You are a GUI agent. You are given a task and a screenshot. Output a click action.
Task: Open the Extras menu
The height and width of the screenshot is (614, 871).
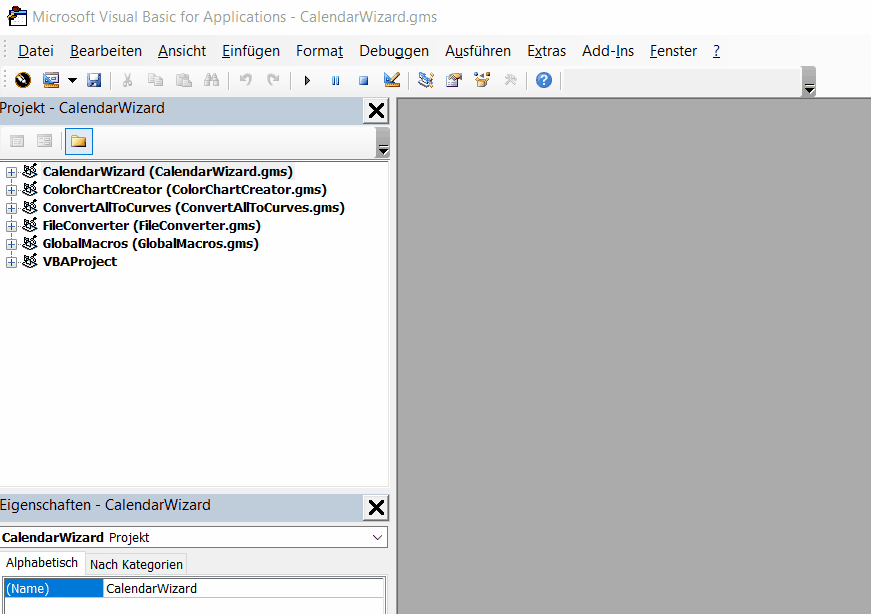point(547,51)
